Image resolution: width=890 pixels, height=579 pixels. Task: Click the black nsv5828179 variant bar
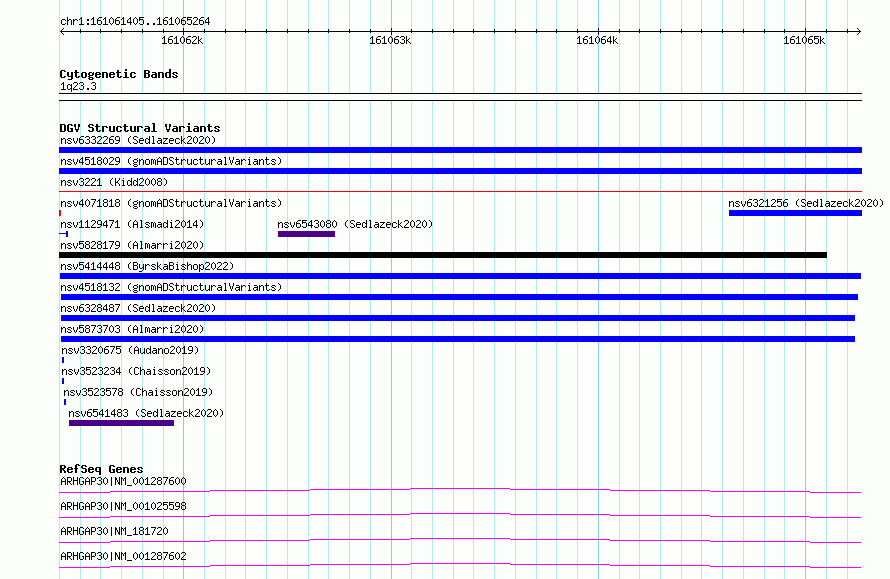tap(443, 255)
